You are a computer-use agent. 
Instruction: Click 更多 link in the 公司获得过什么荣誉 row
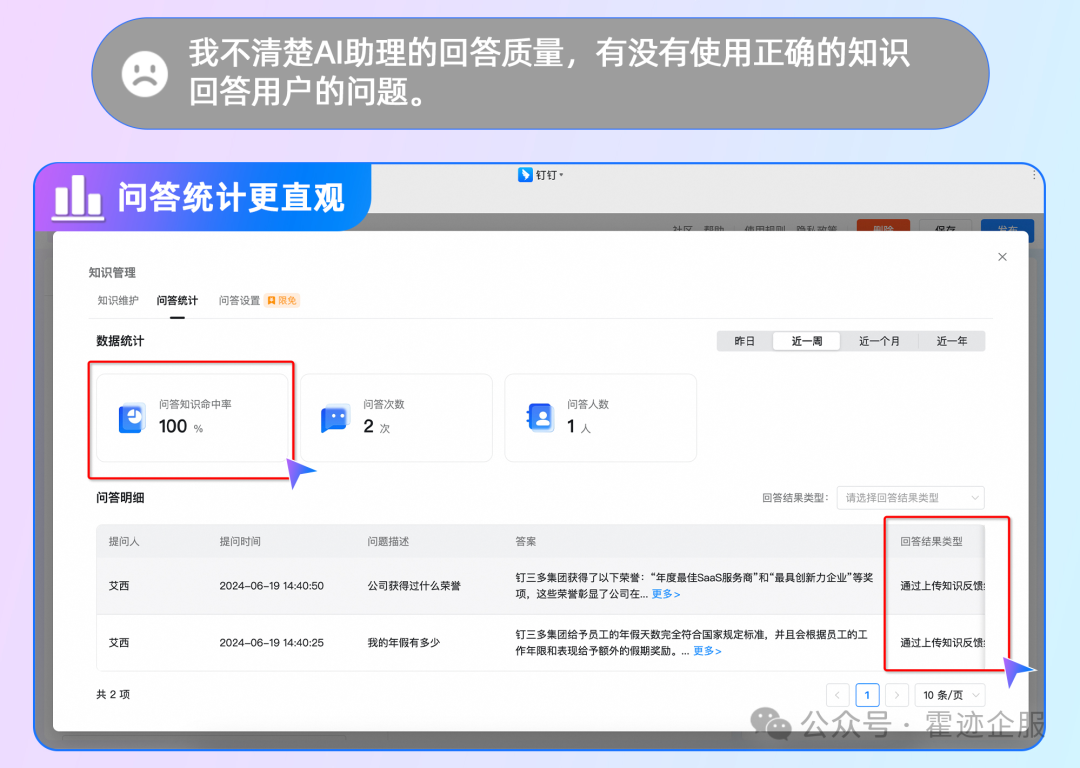pos(666,594)
